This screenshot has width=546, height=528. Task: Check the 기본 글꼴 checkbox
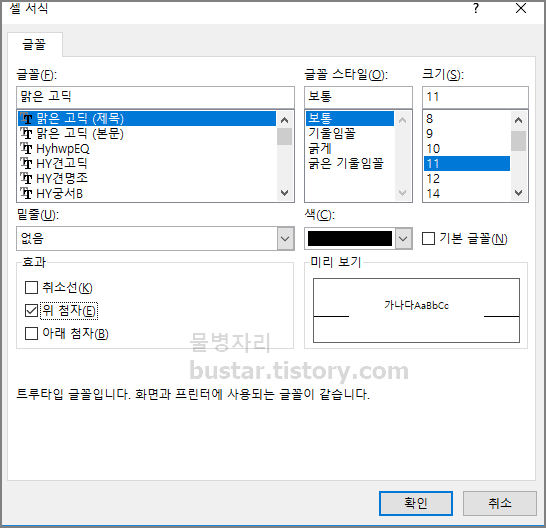428,239
